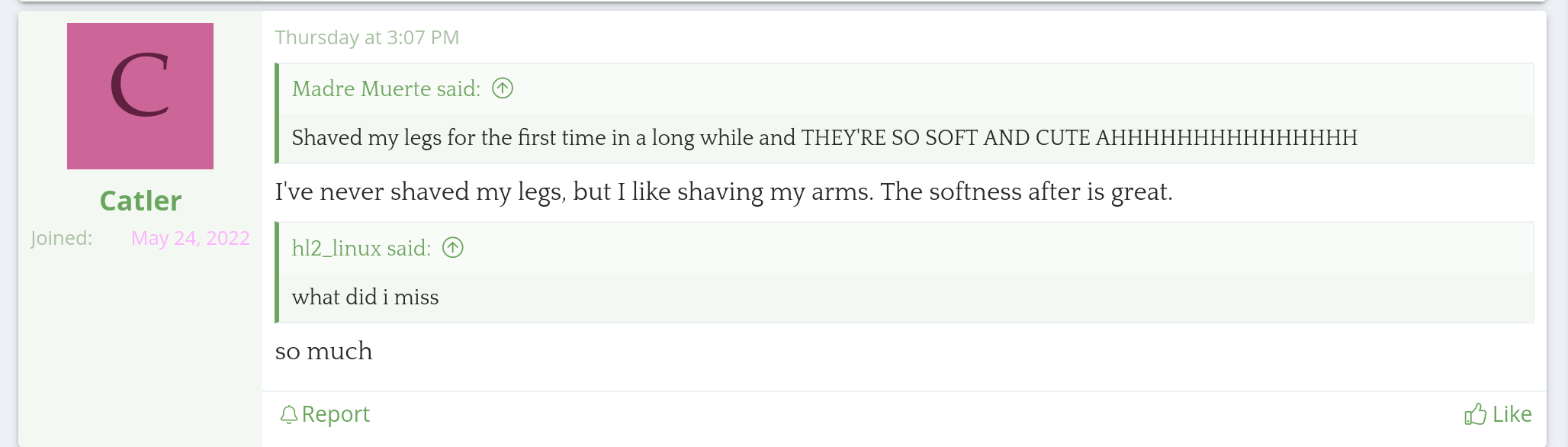The height and width of the screenshot is (447, 1568).
Task: Click the reply sentence about shaving arms
Action: [724, 191]
